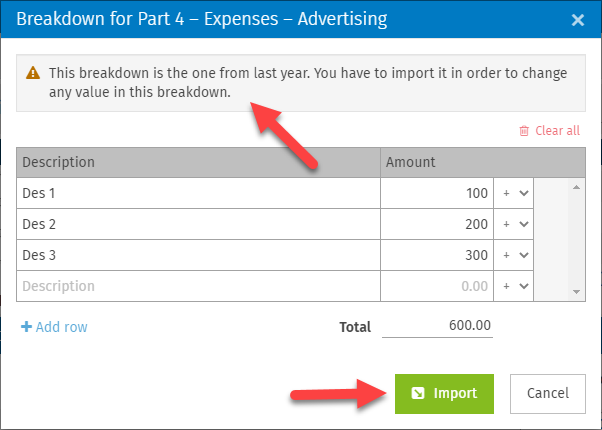
Task: Click the Total 600.00 field
Action: click(438, 326)
